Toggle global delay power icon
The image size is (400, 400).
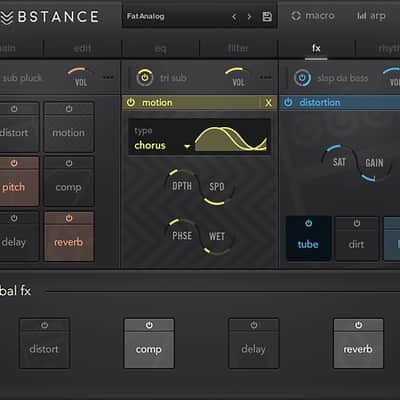(254, 325)
